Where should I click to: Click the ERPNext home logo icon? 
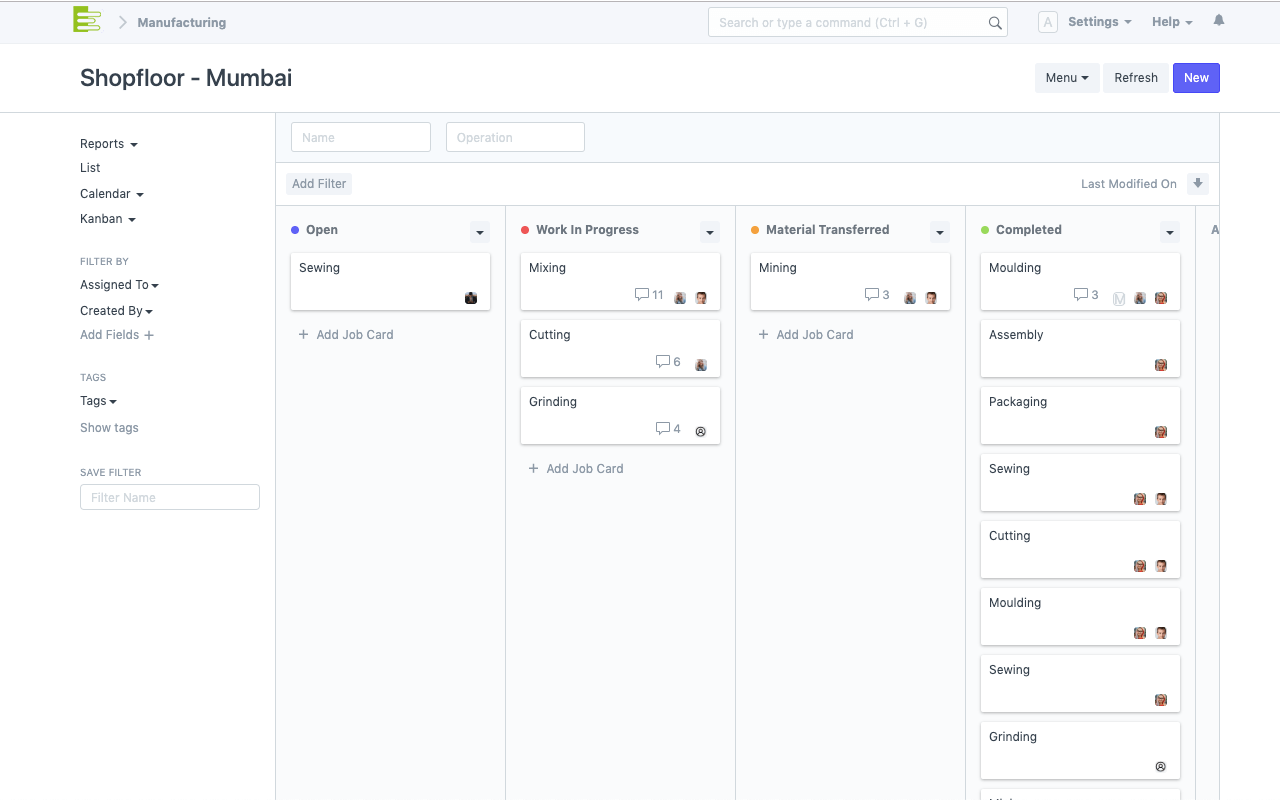coord(87,20)
